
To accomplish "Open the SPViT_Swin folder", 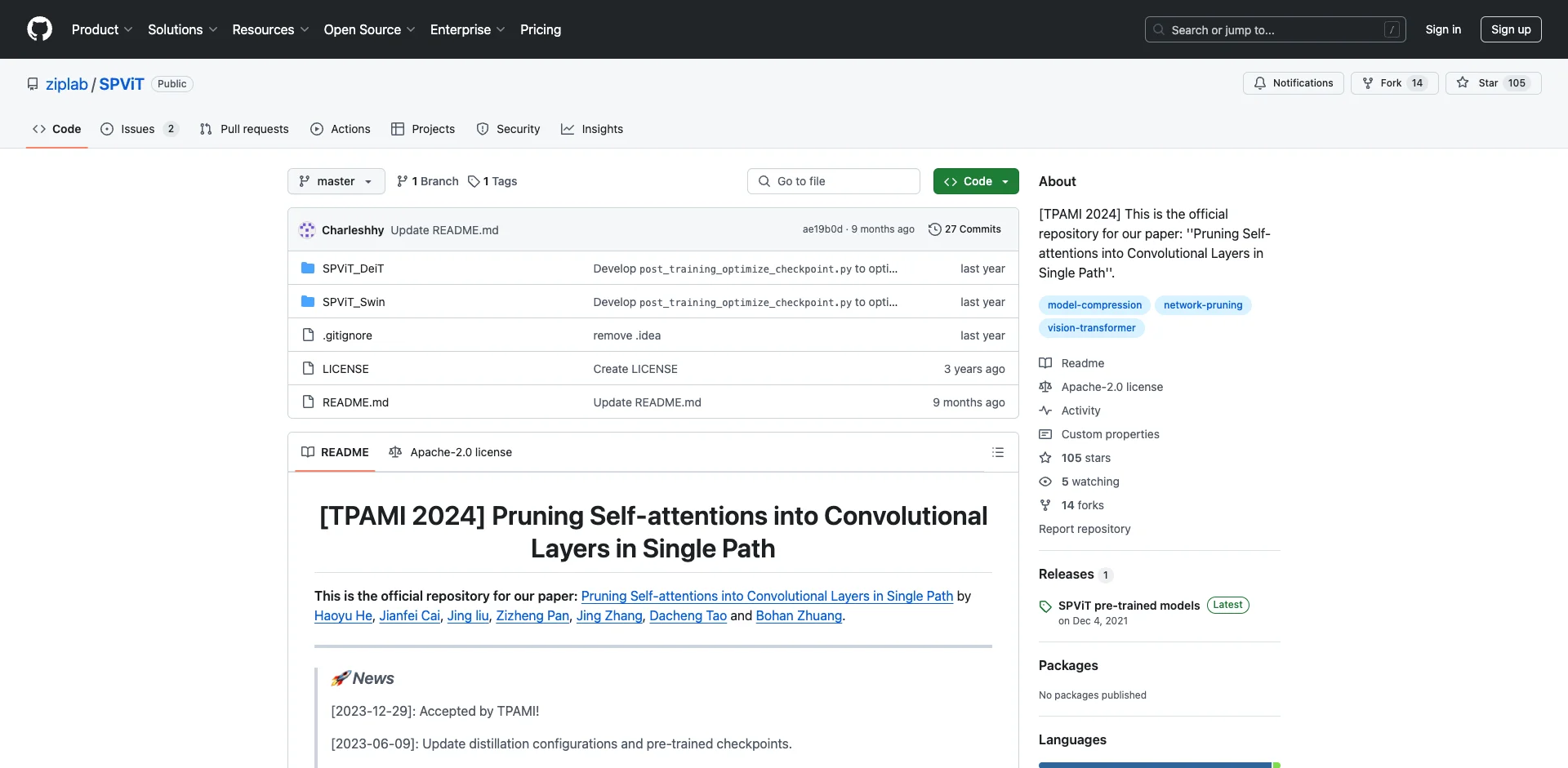I will click(354, 302).
